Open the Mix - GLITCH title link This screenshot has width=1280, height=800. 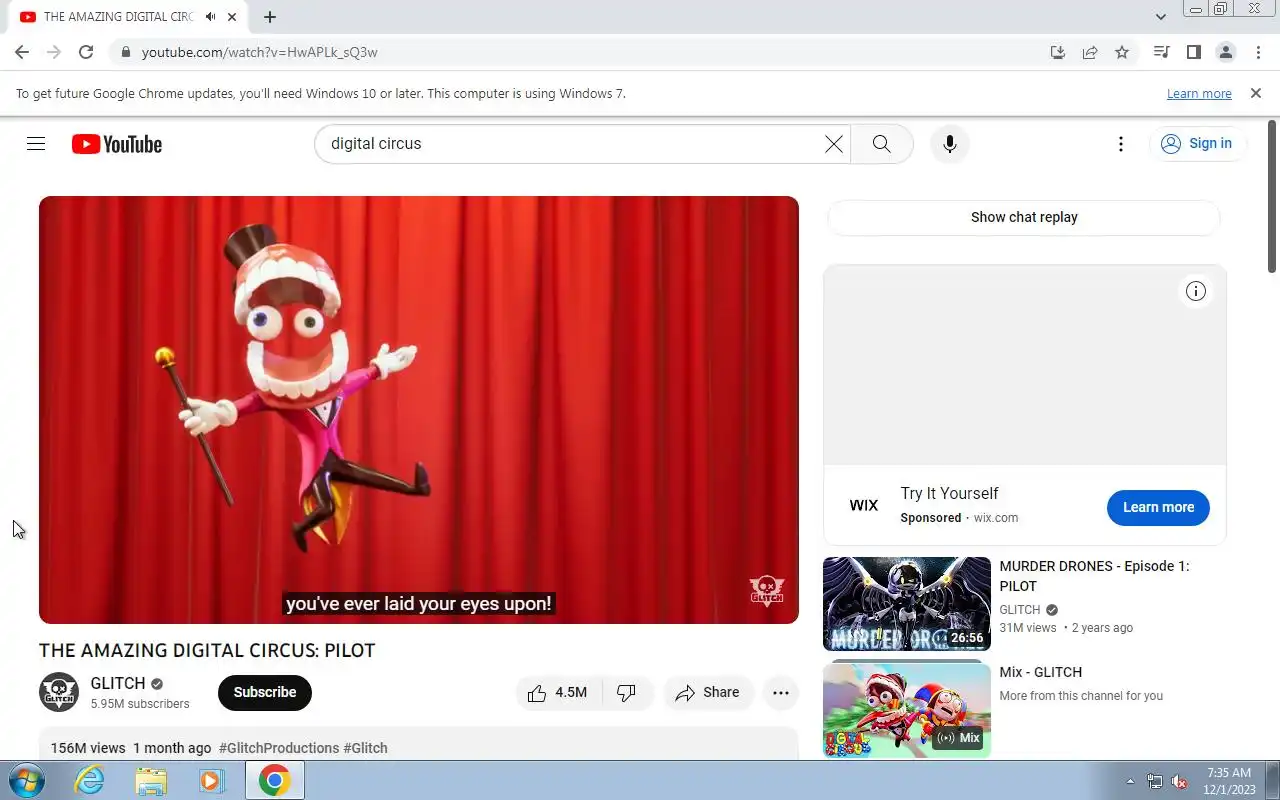1040,672
